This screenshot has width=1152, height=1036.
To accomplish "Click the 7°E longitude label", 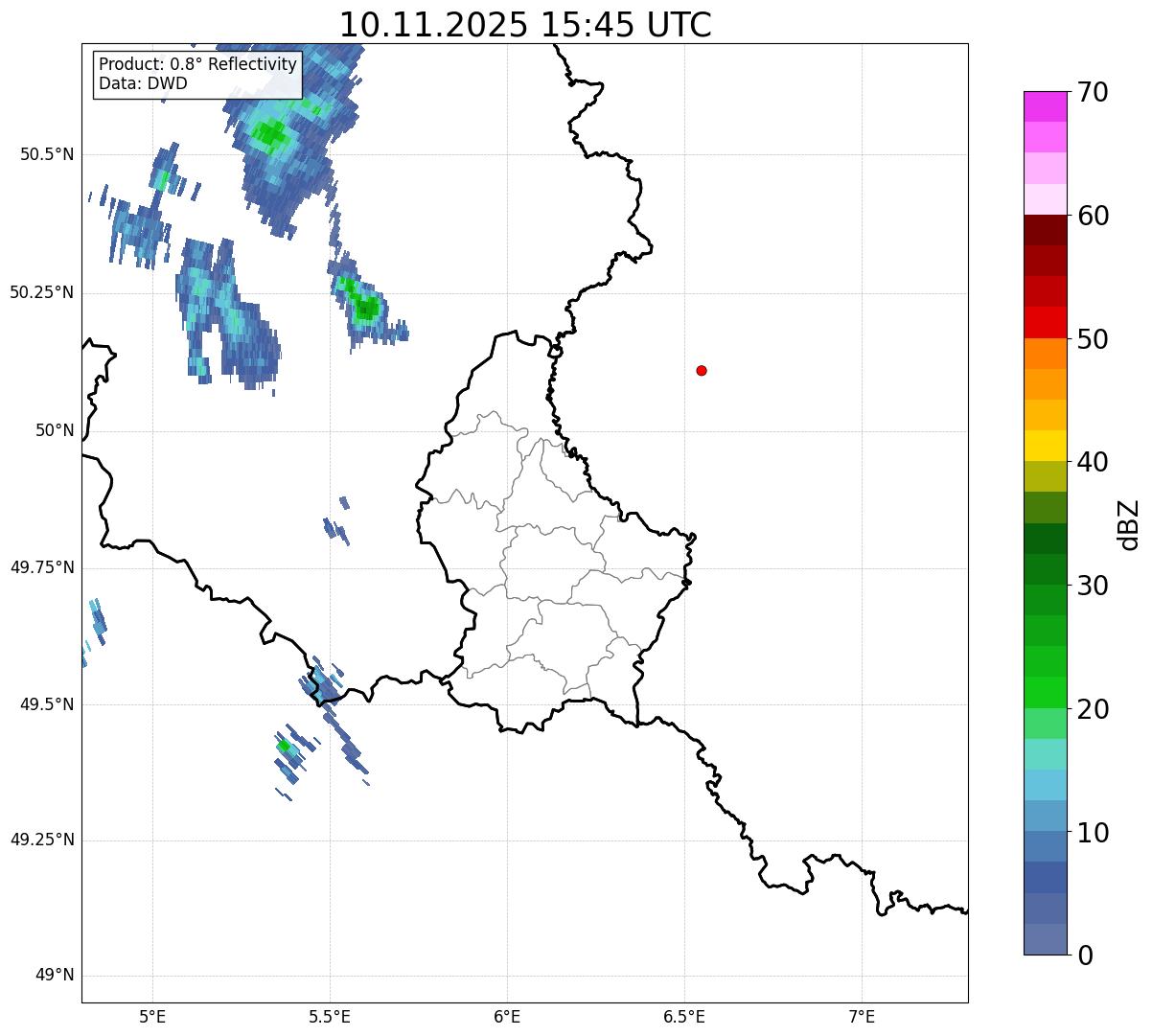I will (x=862, y=1016).
